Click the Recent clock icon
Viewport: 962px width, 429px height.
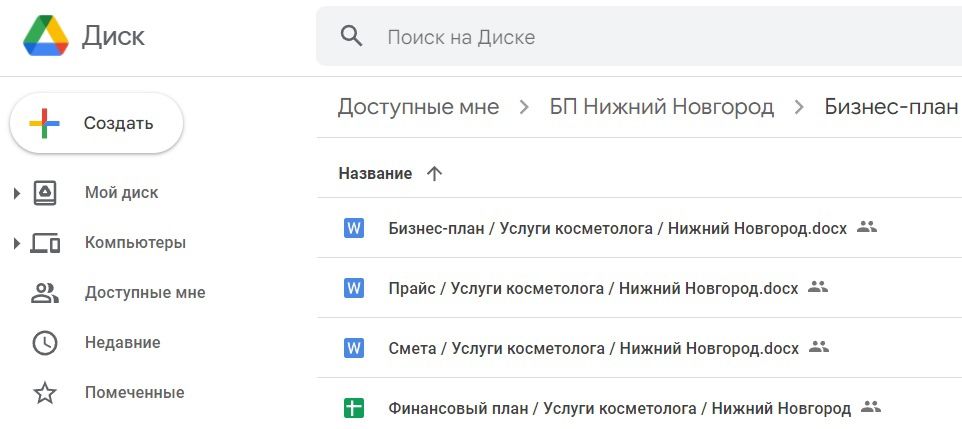(45, 342)
